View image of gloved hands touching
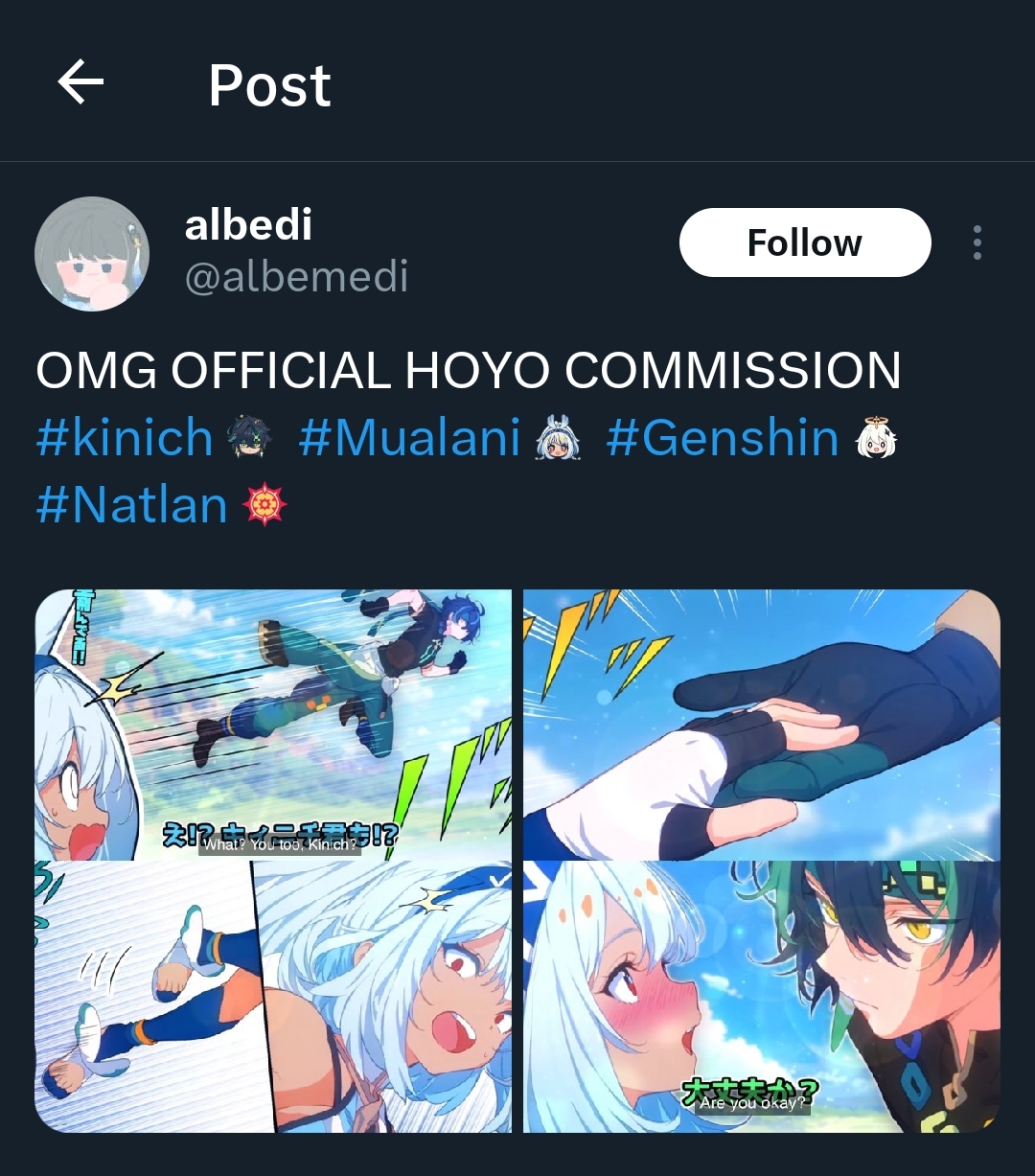Viewport: 1035px width, 1176px height. 762,725
